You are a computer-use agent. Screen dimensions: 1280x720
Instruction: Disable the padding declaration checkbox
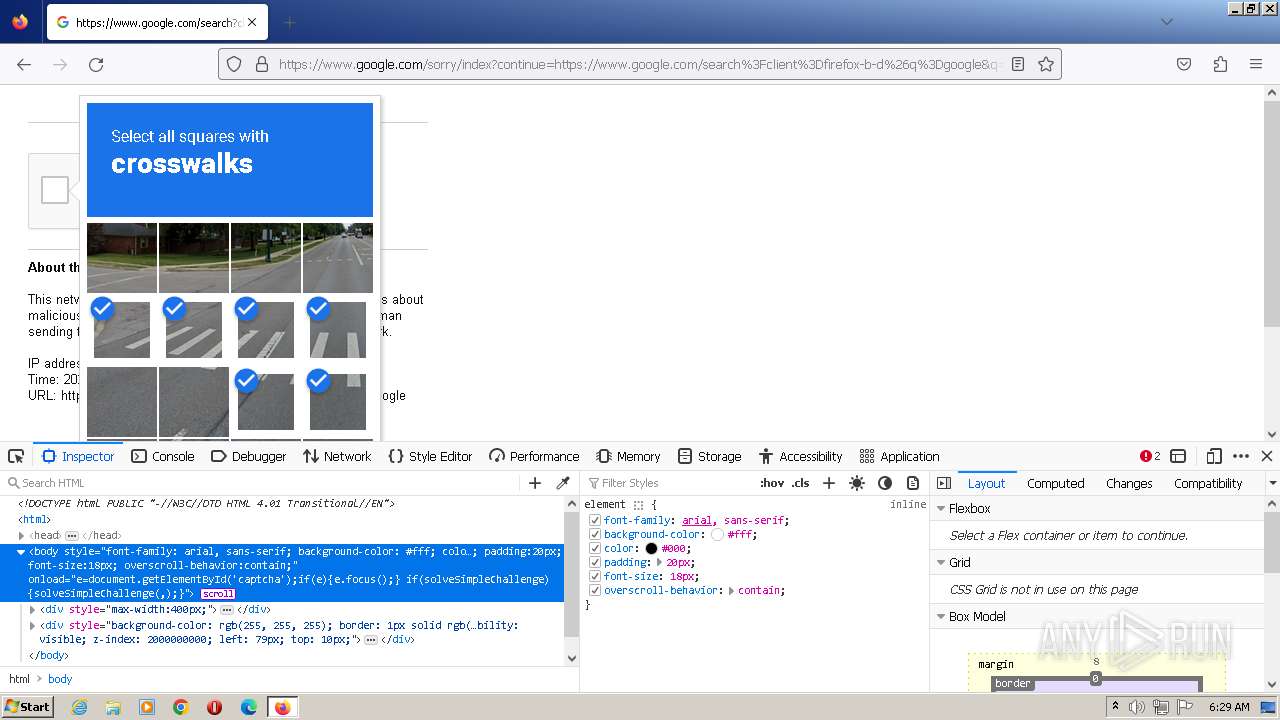click(x=595, y=562)
